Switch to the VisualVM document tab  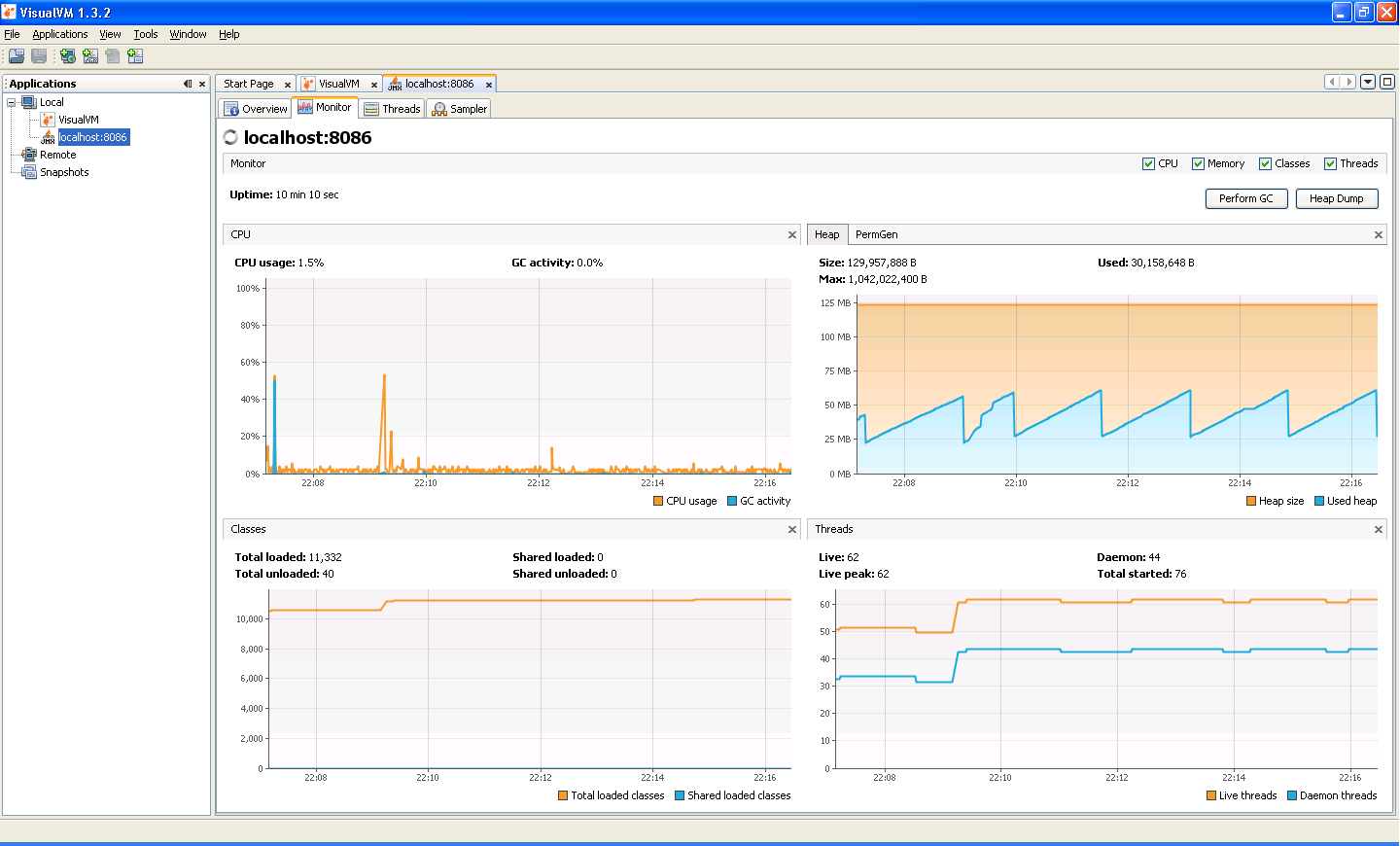[338, 84]
